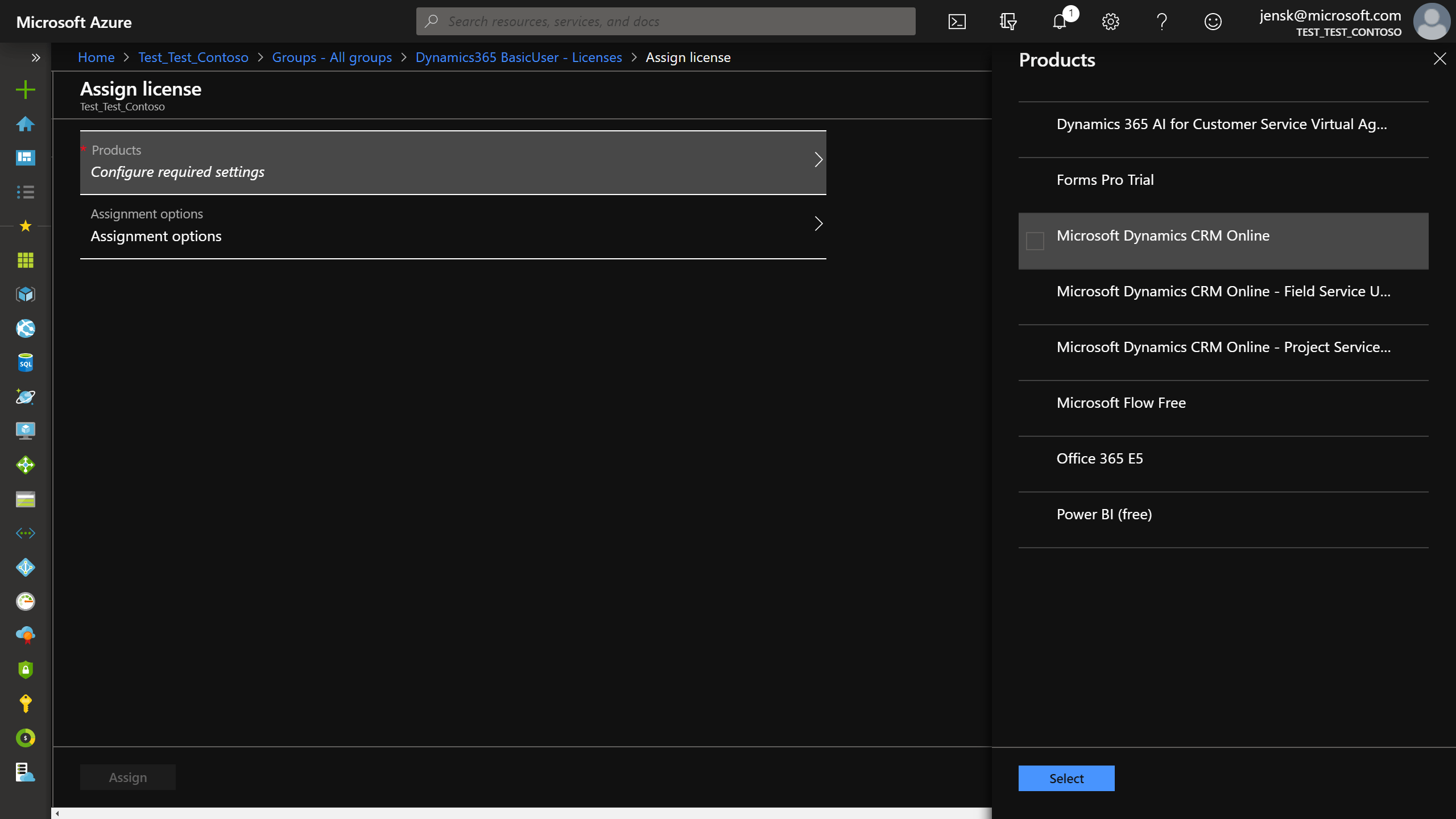Image resolution: width=1456 pixels, height=819 pixels.
Task: Select Microsoft Dynamics CRM Online Field Service product
Action: pyautogui.click(x=1223, y=297)
